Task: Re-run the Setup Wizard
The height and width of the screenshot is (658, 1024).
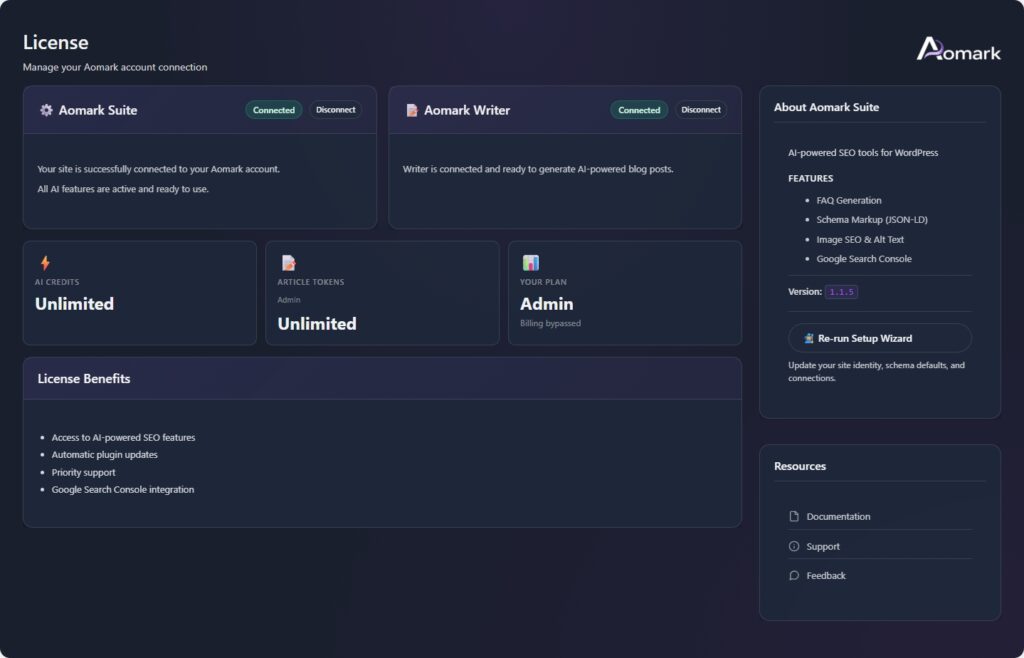Action: coord(879,338)
